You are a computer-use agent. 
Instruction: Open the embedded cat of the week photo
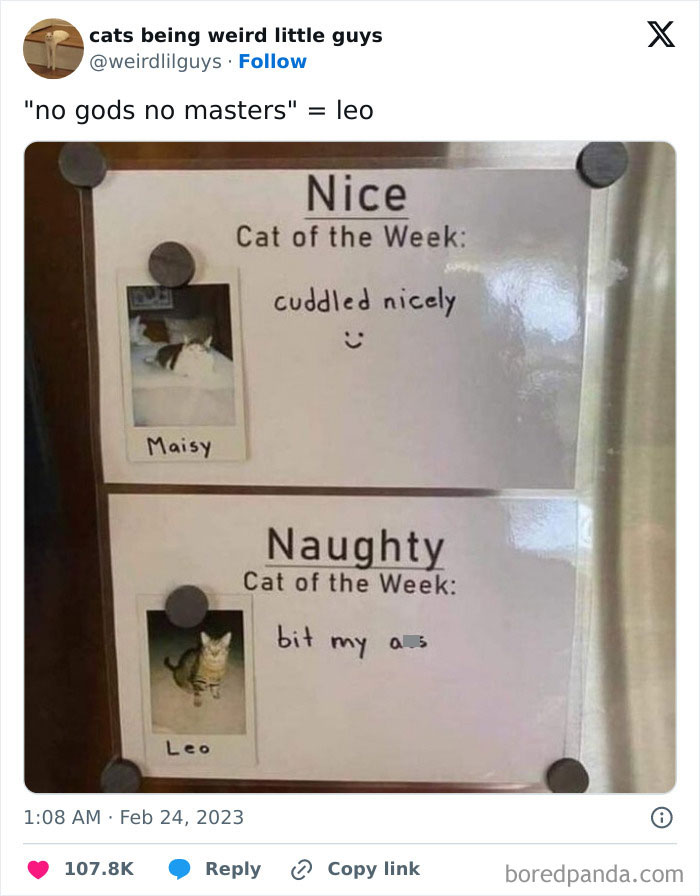pos(350,467)
